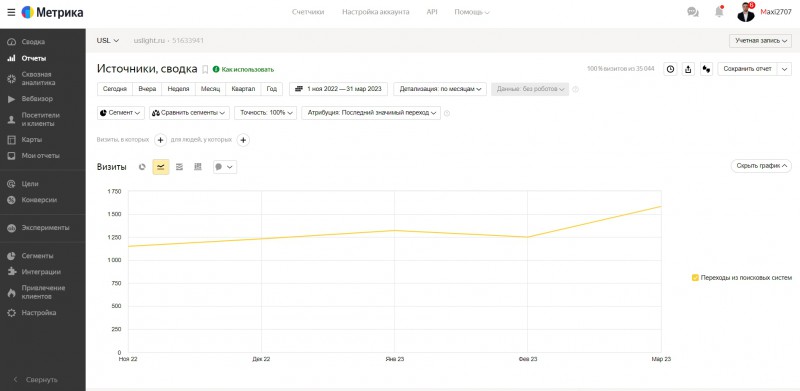Open Сегменты in the sidebar
Viewport: 800px width, 391px height.
point(37,256)
